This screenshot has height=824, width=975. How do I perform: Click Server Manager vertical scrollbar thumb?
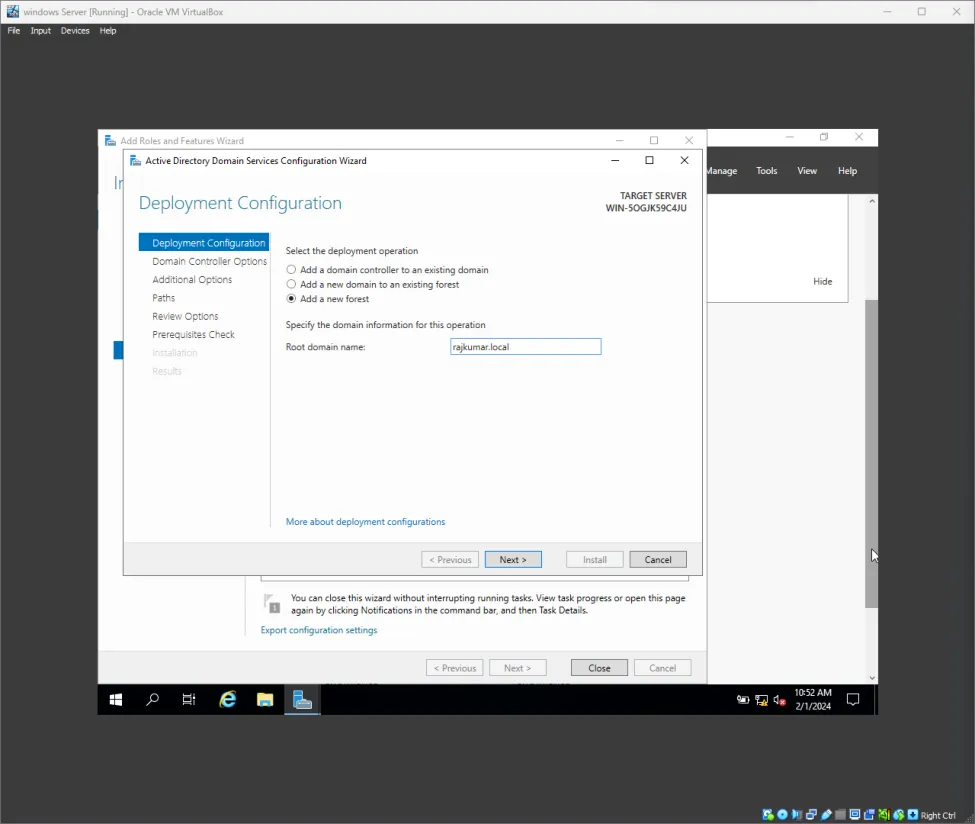(x=871, y=453)
